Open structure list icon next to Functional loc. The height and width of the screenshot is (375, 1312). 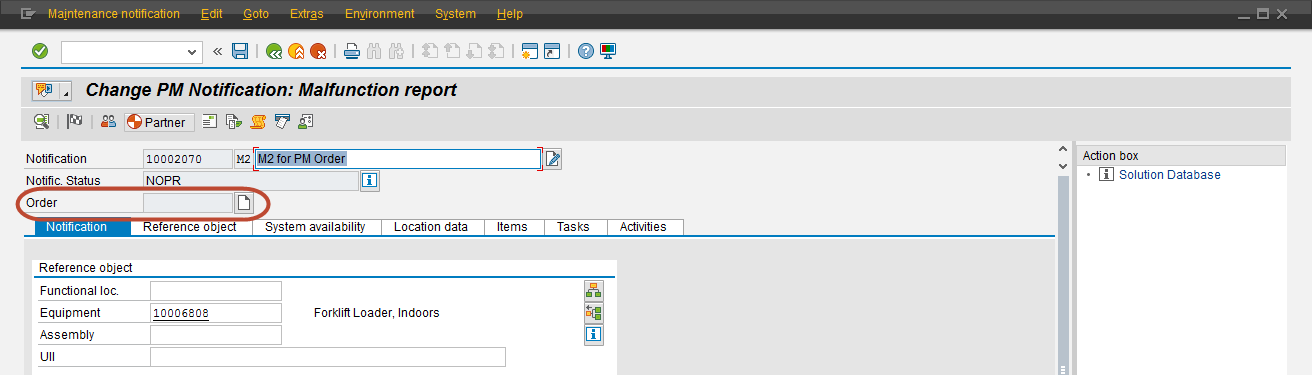[x=593, y=291]
